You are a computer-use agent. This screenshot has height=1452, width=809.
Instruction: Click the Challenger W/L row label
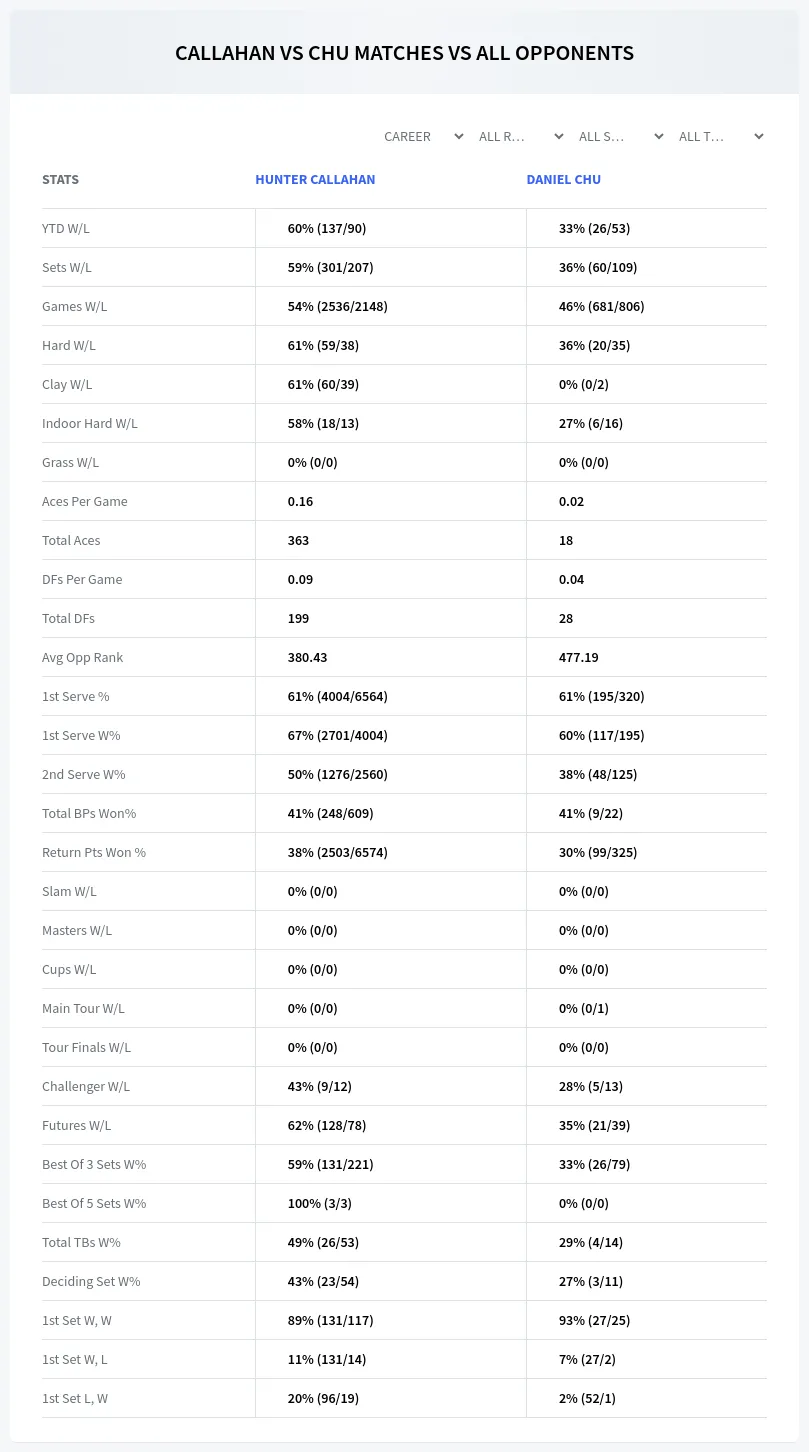(86, 1086)
